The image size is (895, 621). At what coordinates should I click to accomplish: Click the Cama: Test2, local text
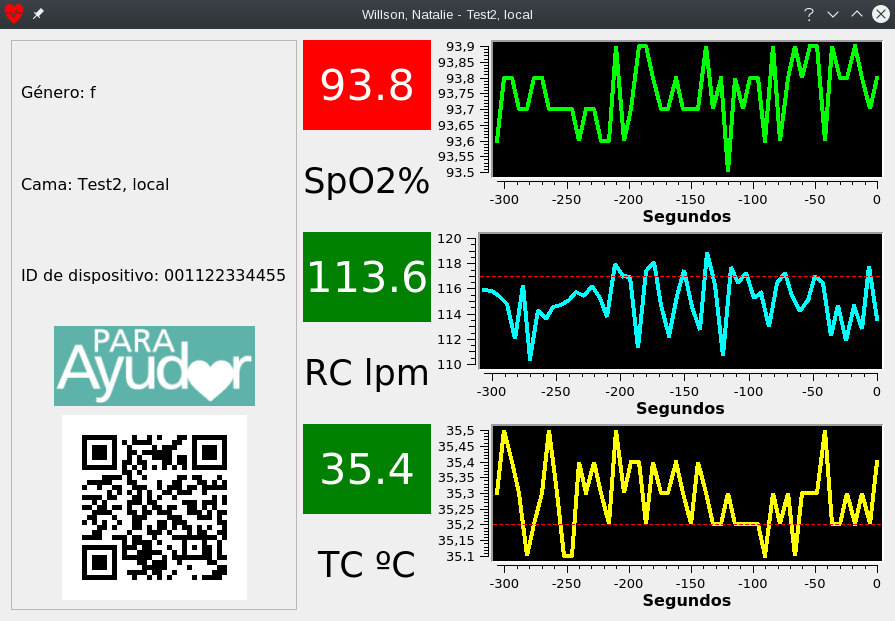(x=95, y=184)
